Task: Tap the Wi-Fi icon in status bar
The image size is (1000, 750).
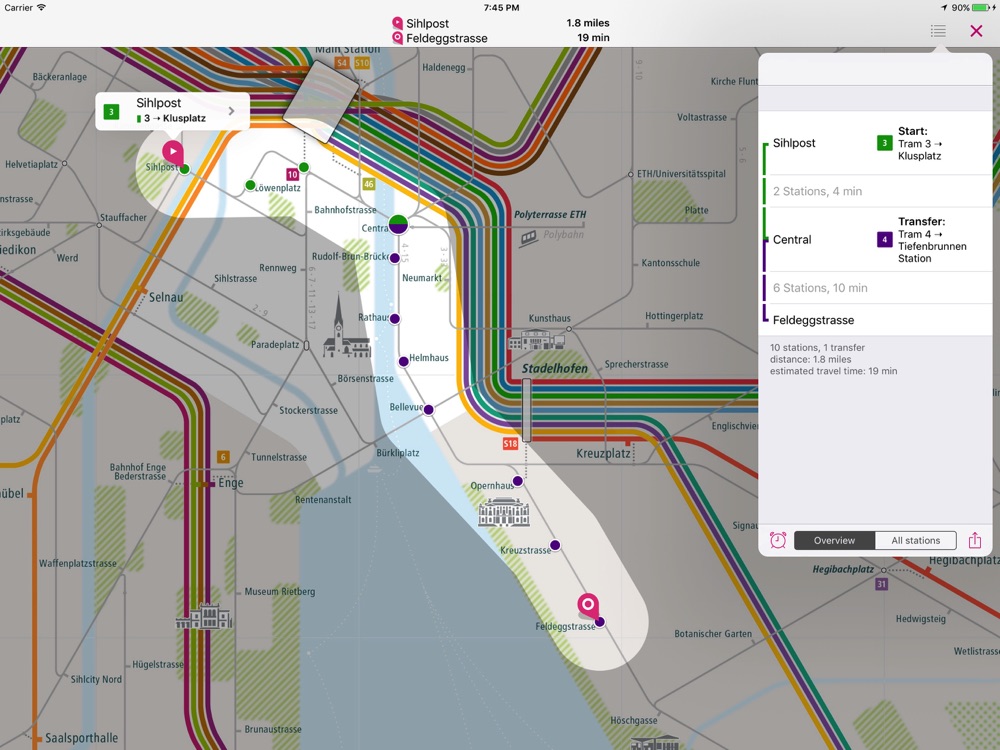Action: pyautogui.click(x=41, y=8)
